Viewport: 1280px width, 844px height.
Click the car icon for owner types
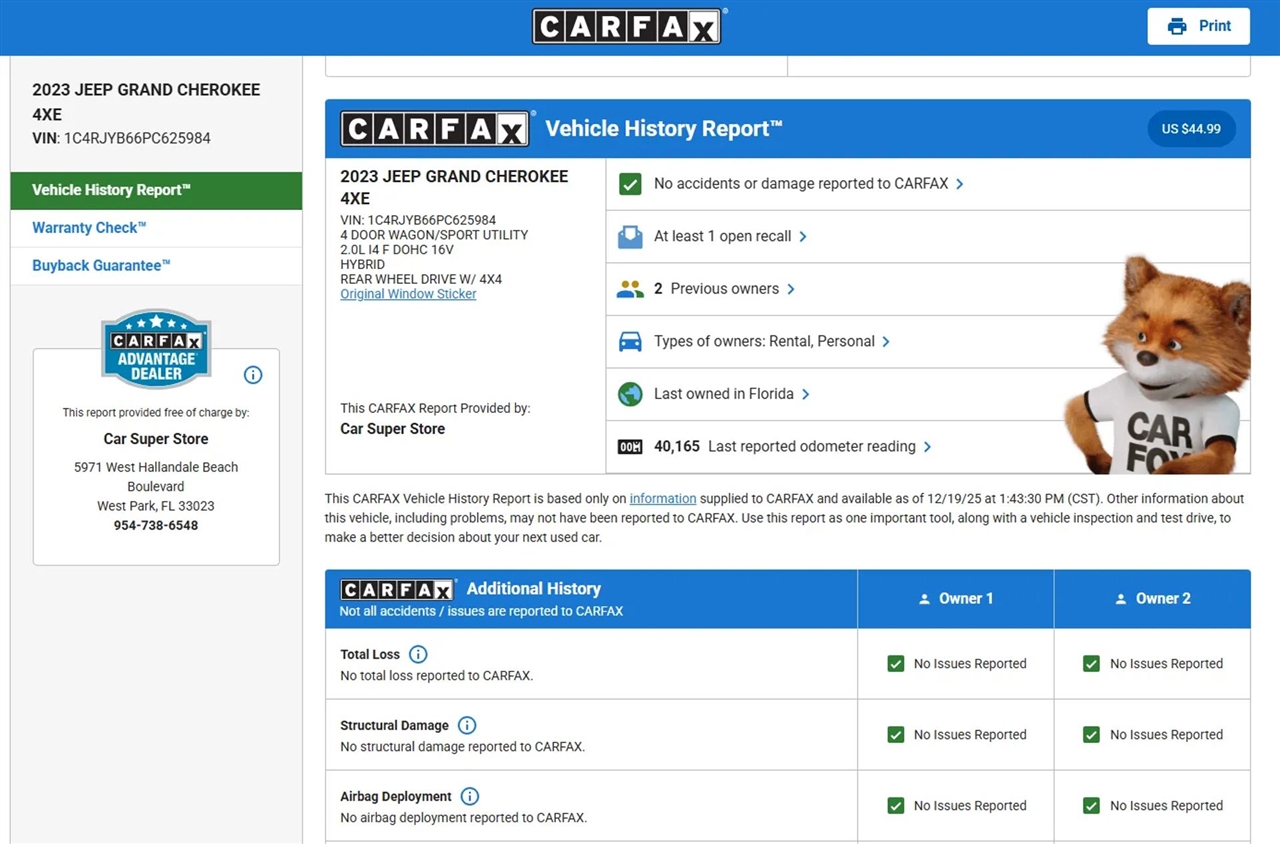click(630, 342)
